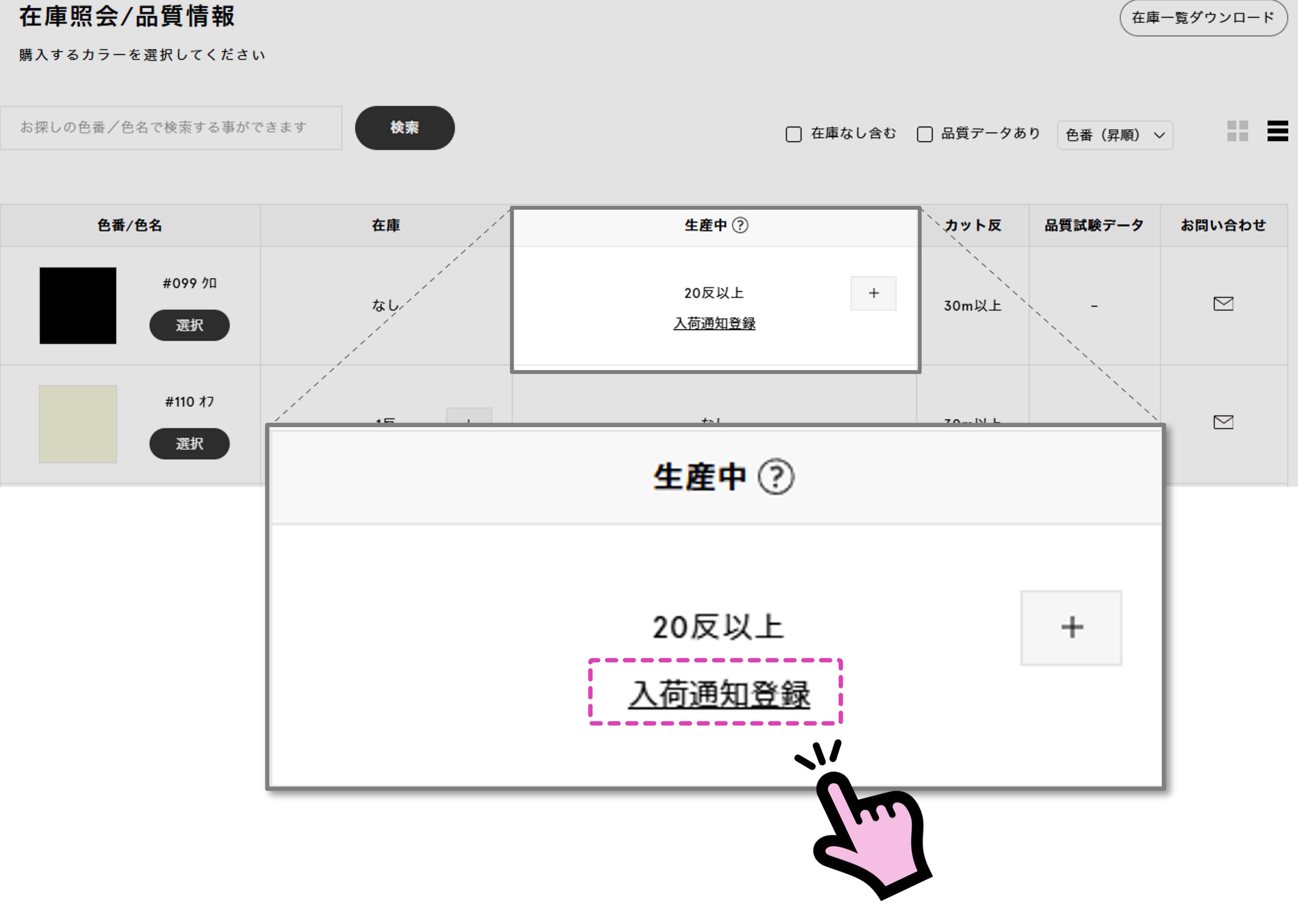Click the inquiry mail icon for #110
1298x924 pixels.
(1223, 422)
